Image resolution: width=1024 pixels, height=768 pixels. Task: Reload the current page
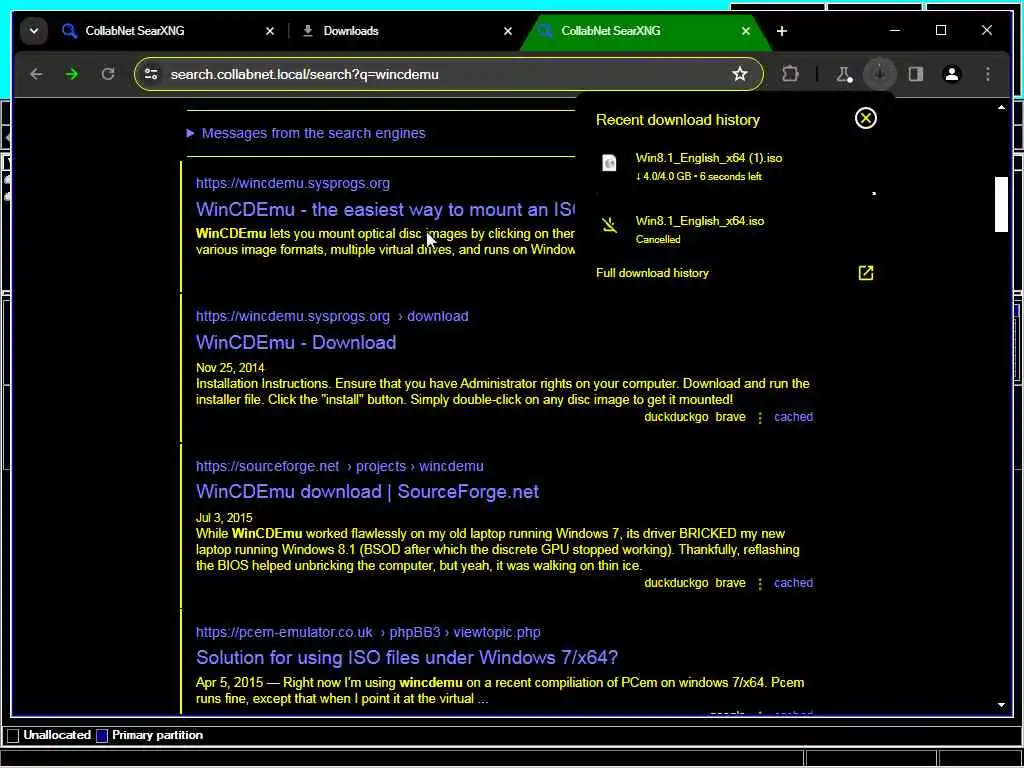[108, 74]
